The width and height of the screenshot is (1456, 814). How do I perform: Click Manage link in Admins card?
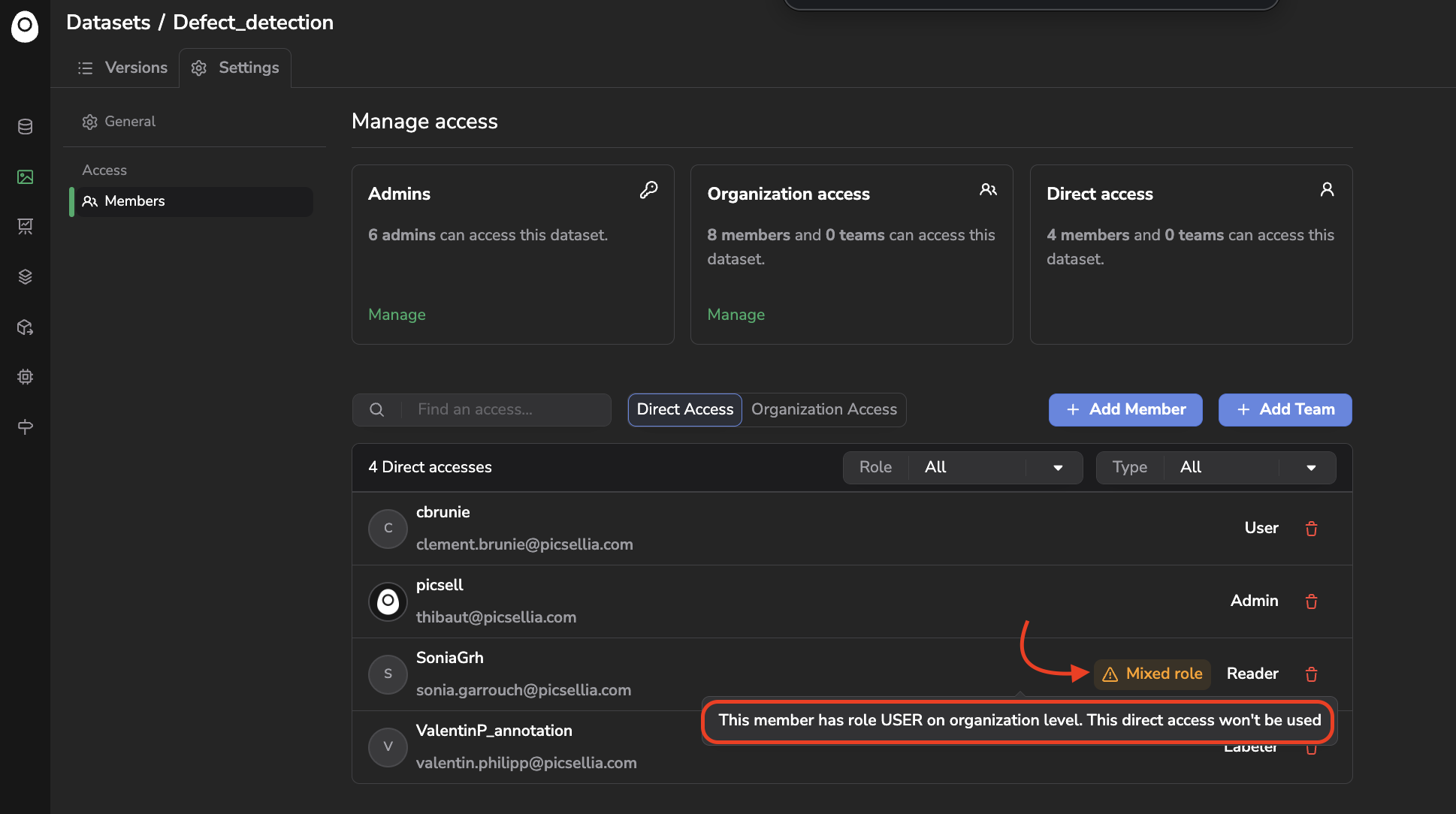pyautogui.click(x=397, y=315)
